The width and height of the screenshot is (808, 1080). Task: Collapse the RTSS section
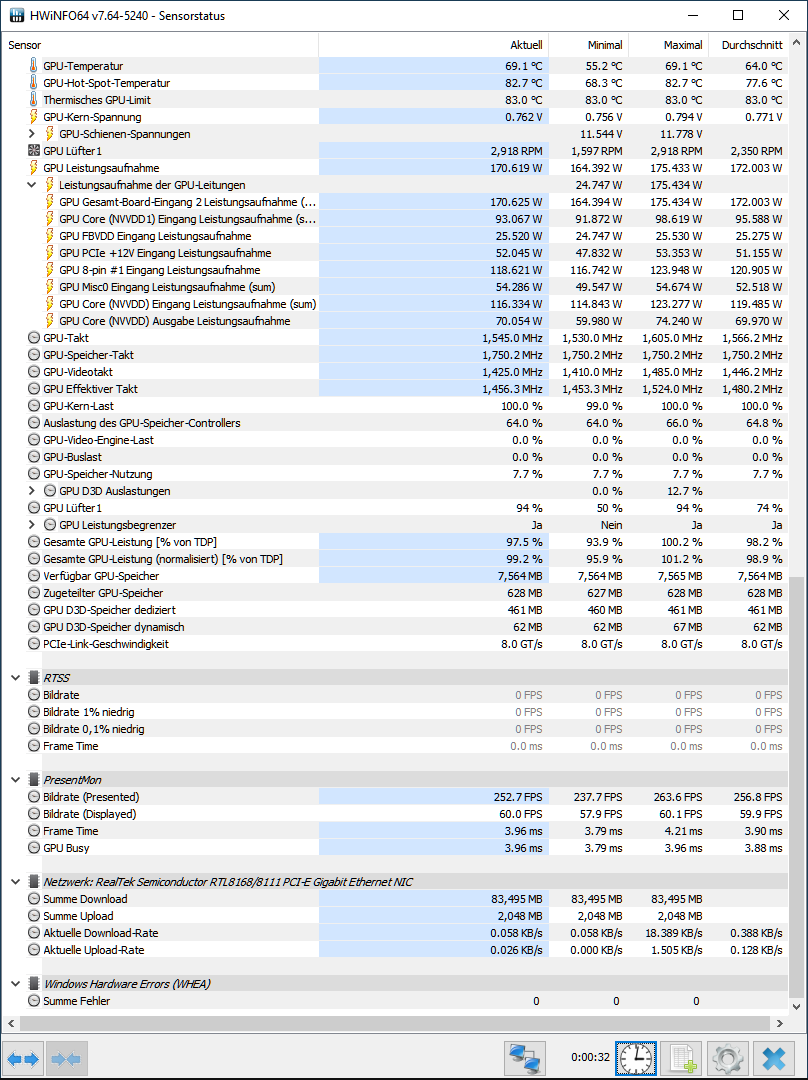[x=15, y=678]
